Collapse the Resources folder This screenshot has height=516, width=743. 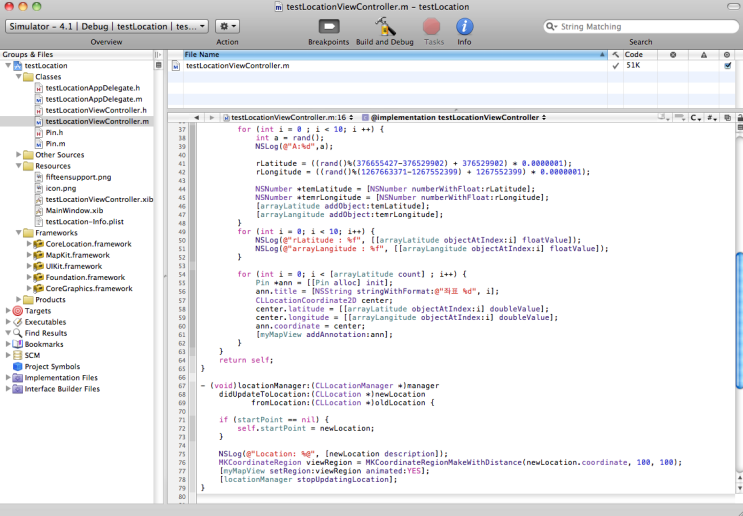tap(18, 166)
